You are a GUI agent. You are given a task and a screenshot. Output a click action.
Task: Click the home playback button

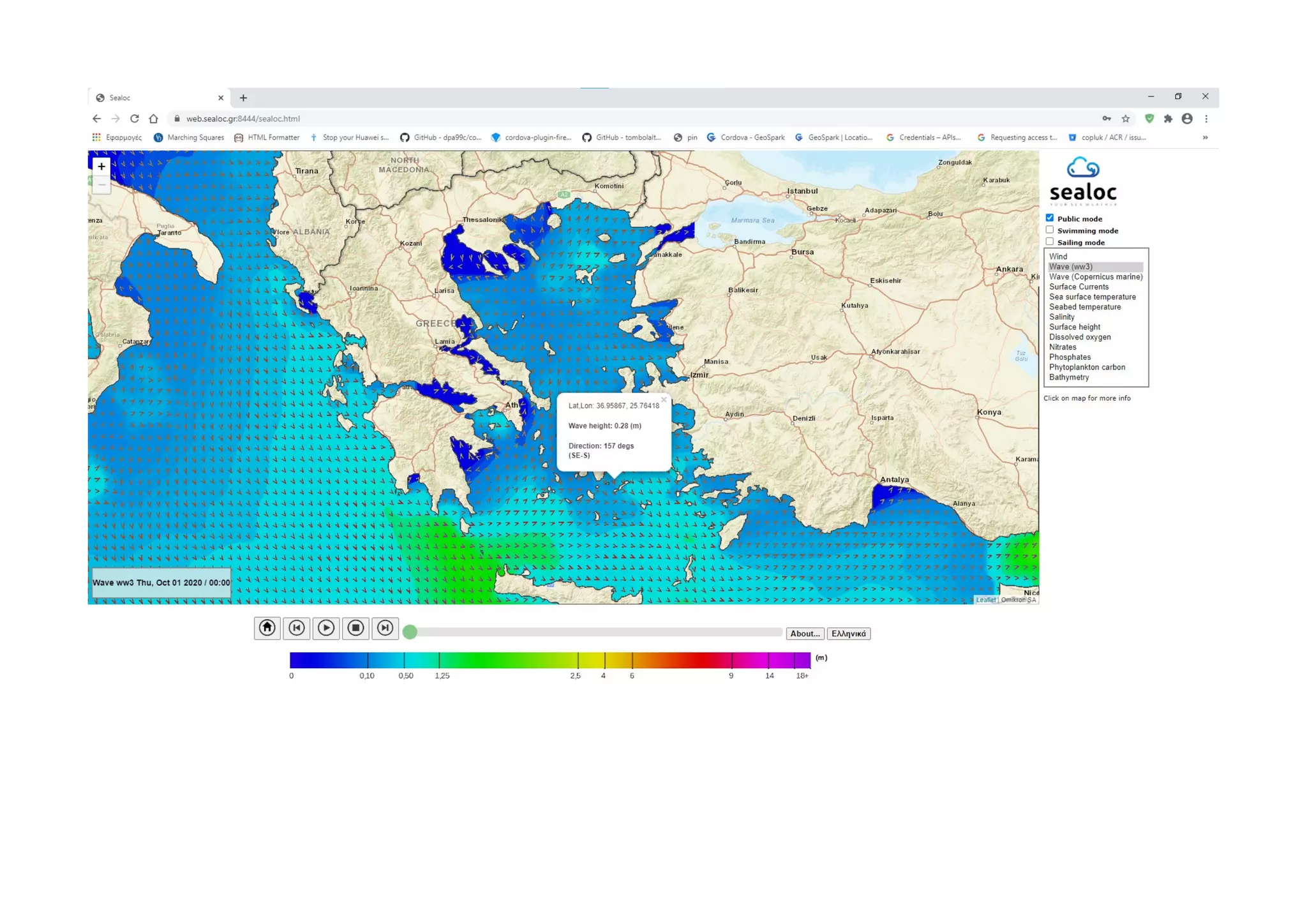[x=267, y=628]
